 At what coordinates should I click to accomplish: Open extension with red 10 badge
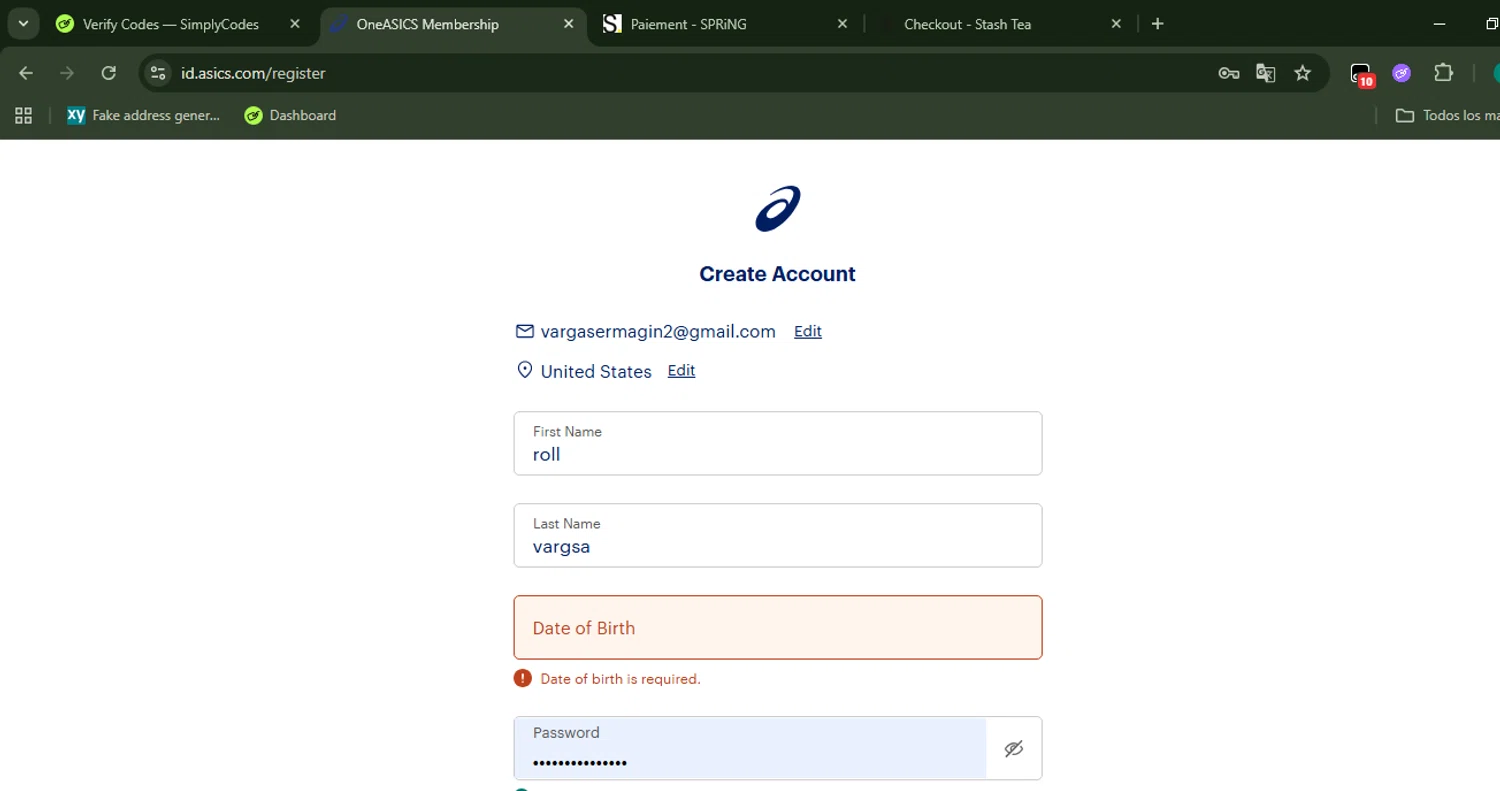click(x=1362, y=74)
